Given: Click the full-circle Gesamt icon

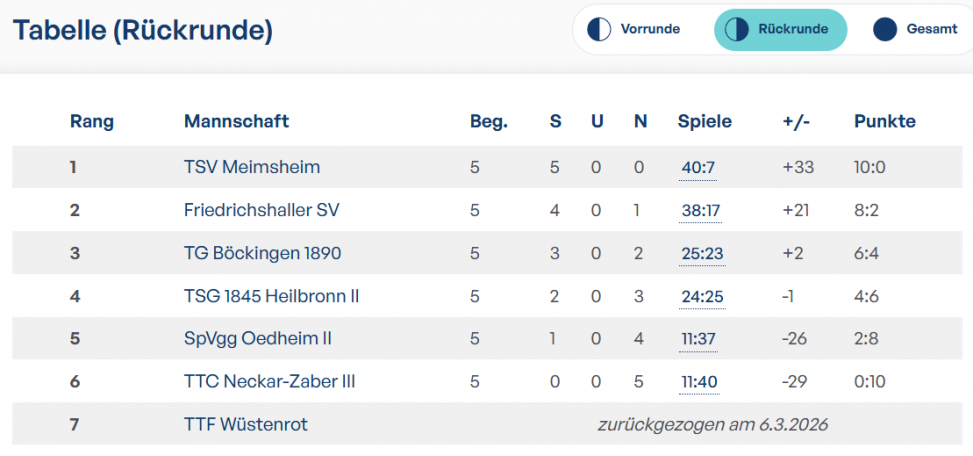Looking at the screenshot, I should click(885, 29).
